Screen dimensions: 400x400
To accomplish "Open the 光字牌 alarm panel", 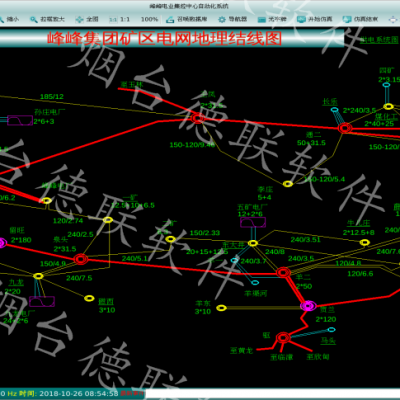I will pyautogui.click(x=272, y=19).
